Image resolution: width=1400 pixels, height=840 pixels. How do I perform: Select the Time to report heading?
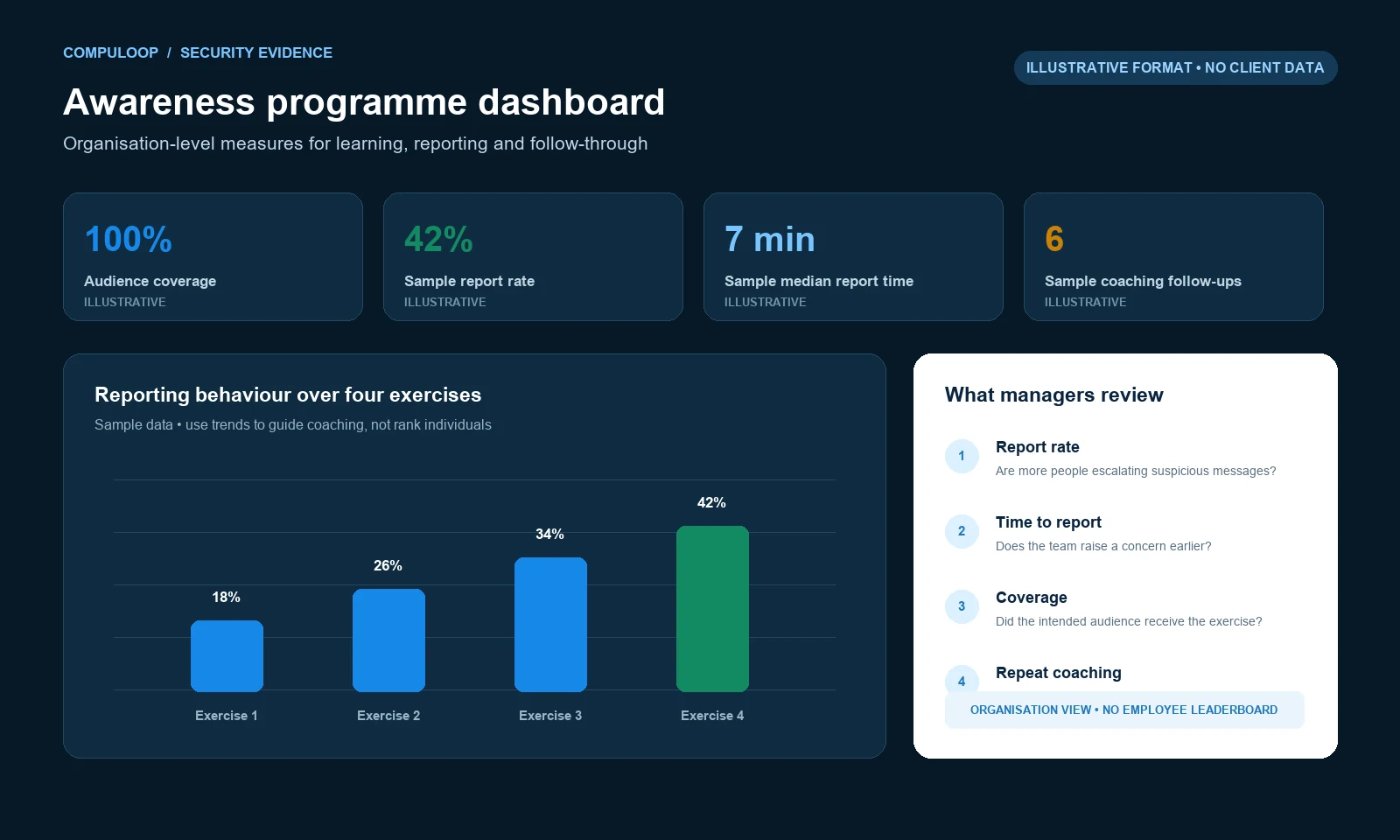(x=1048, y=522)
